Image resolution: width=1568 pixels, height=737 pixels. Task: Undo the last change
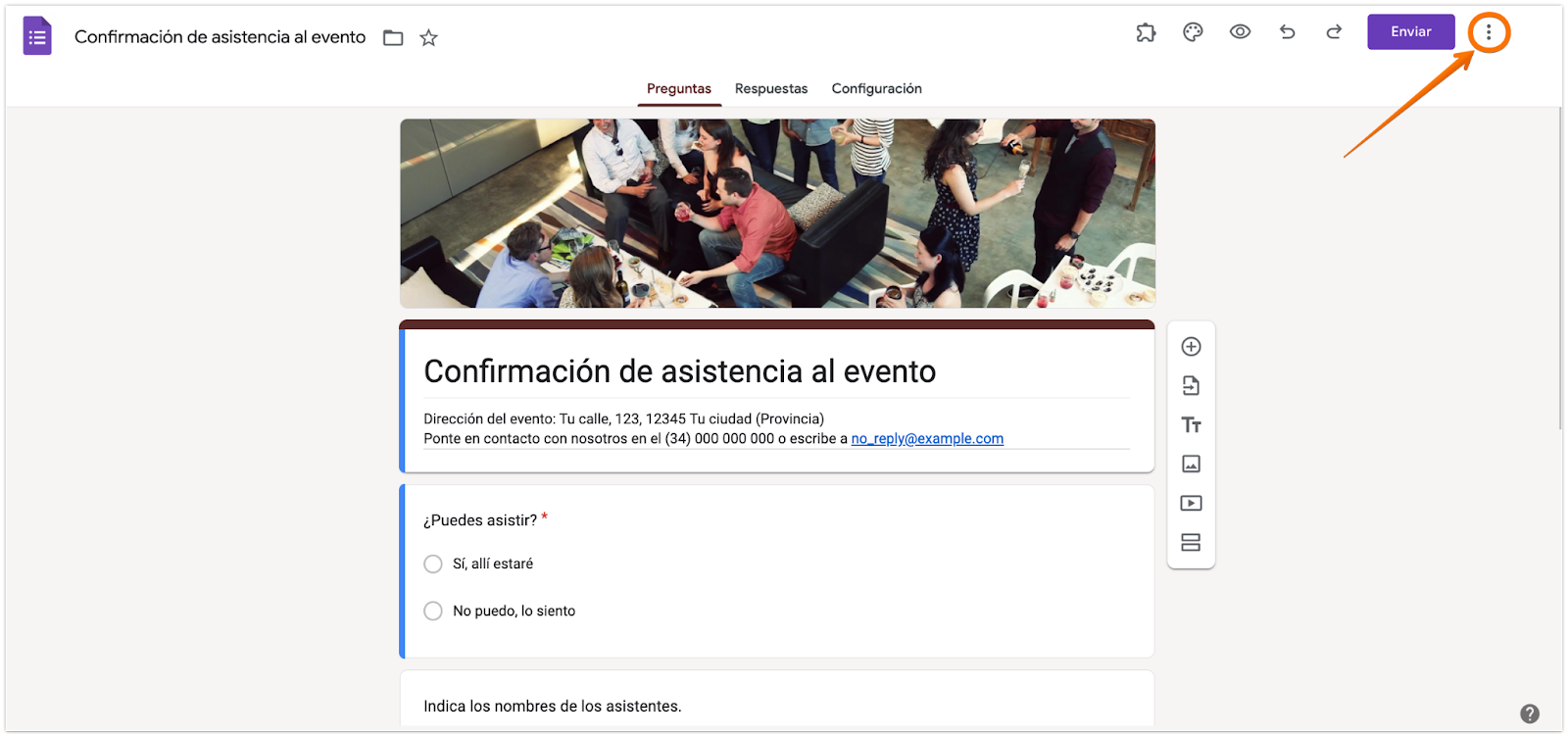pyautogui.click(x=1288, y=32)
